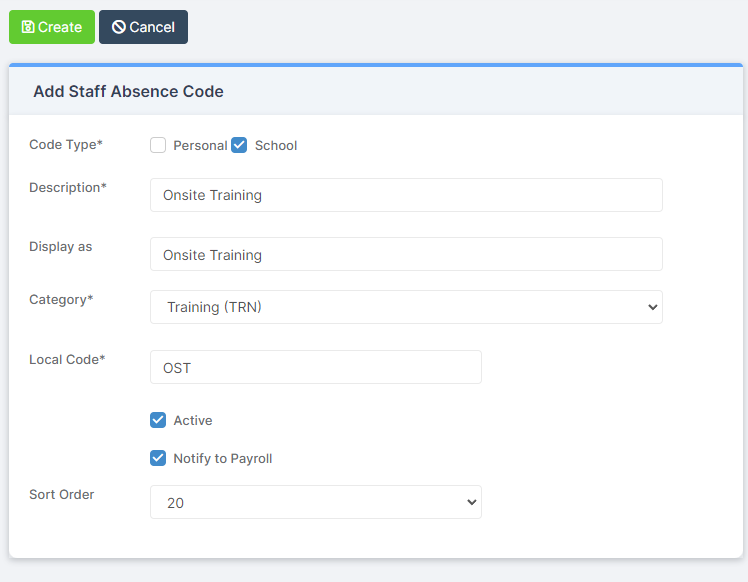Click the "School" checkbox label text
The width and height of the screenshot is (748, 582).
click(276, 146)
